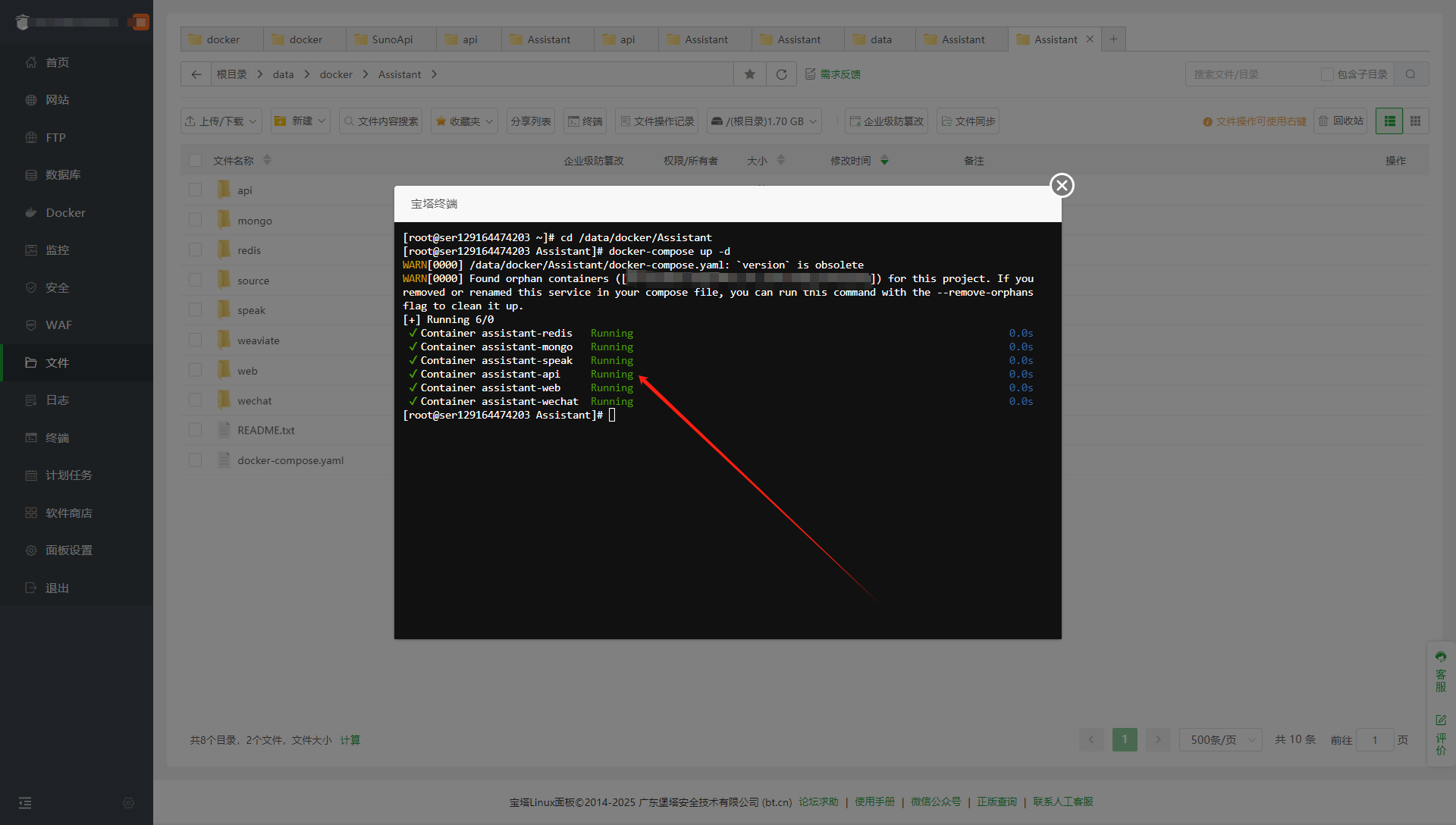Click the 文件操作记录 button
The height and width of the screenshot is (825, 1456).
(657, 121)
